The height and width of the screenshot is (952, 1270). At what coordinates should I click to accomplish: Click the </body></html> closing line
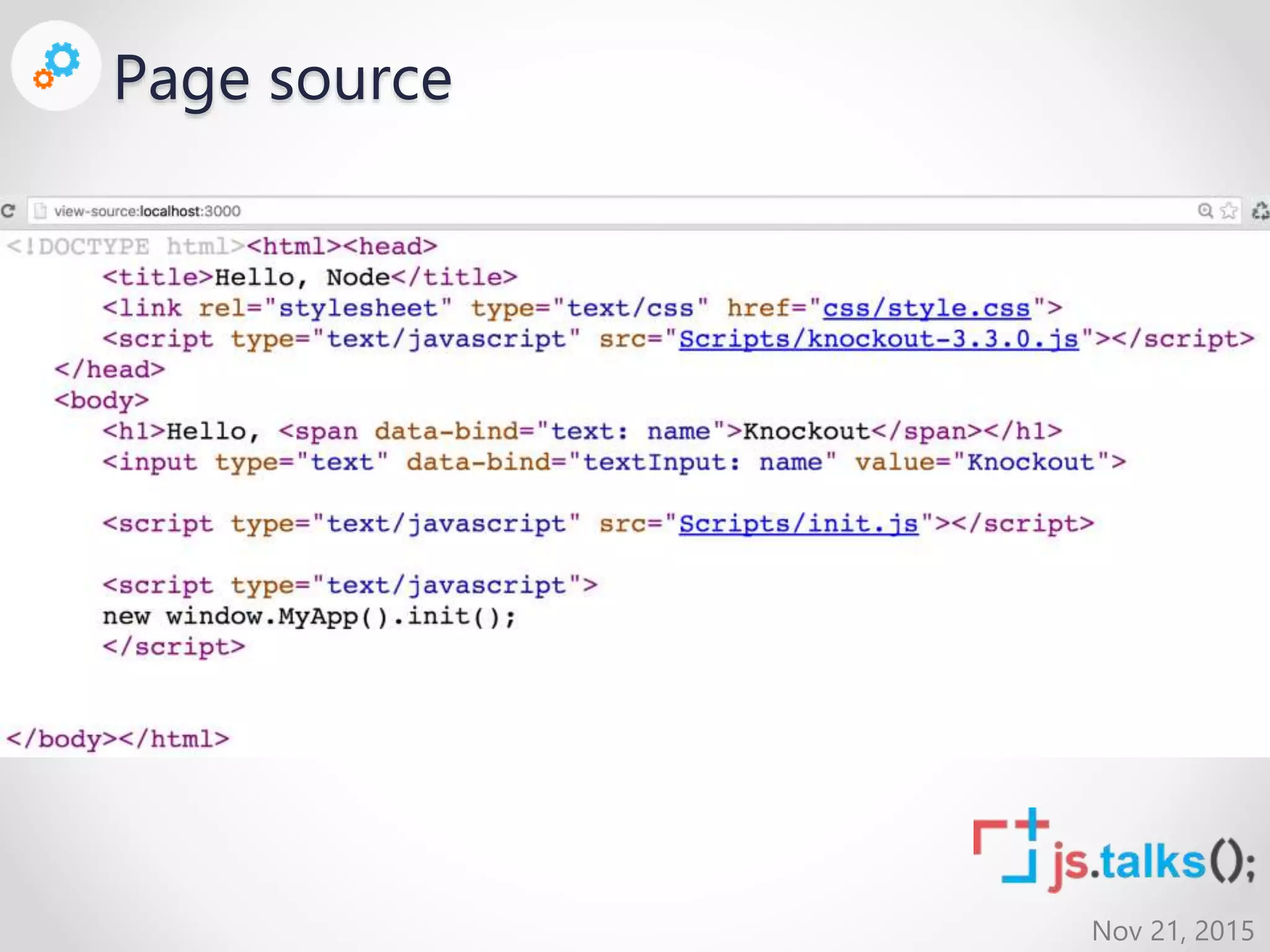(x=118, y=739)
